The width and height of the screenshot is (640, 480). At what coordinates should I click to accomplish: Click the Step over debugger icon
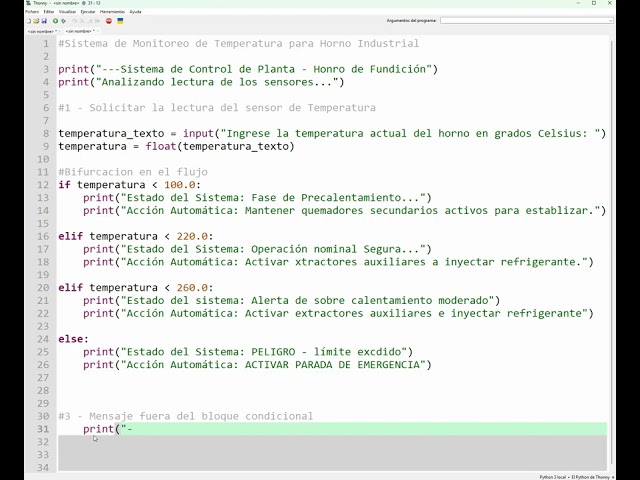point(74,21)
